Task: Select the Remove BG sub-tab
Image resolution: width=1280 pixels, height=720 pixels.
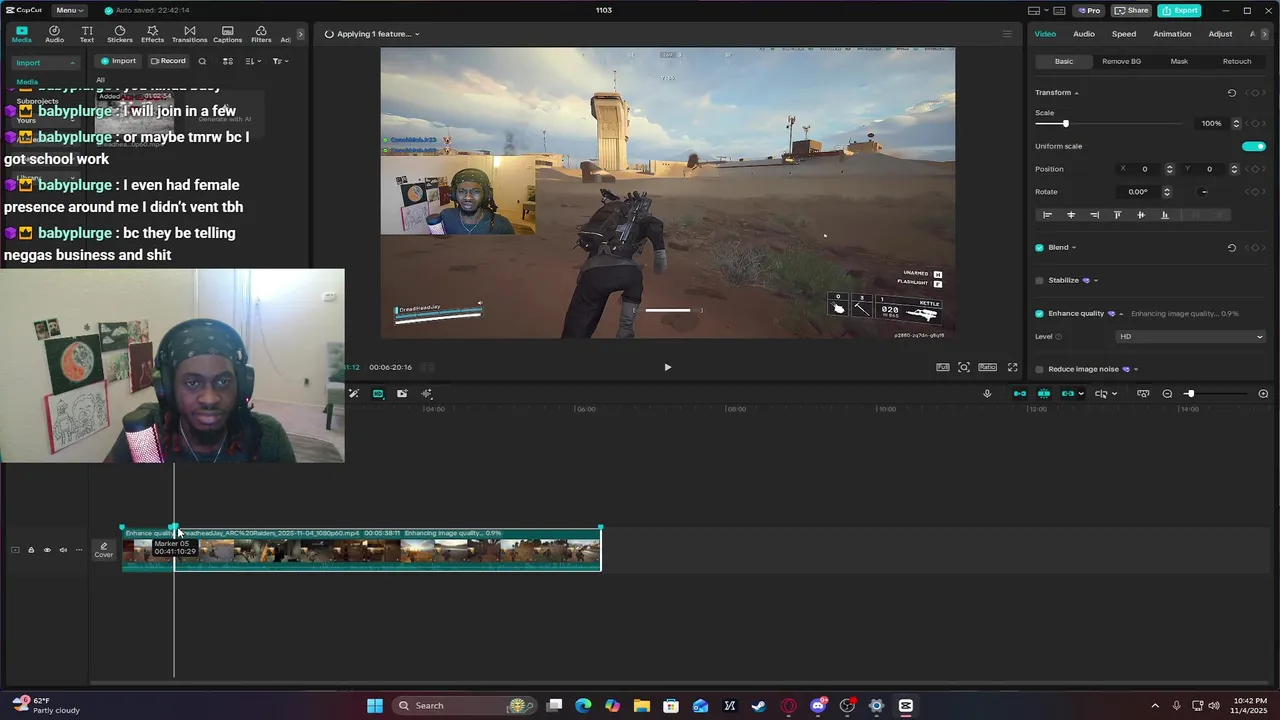Action: [1121, 62]
